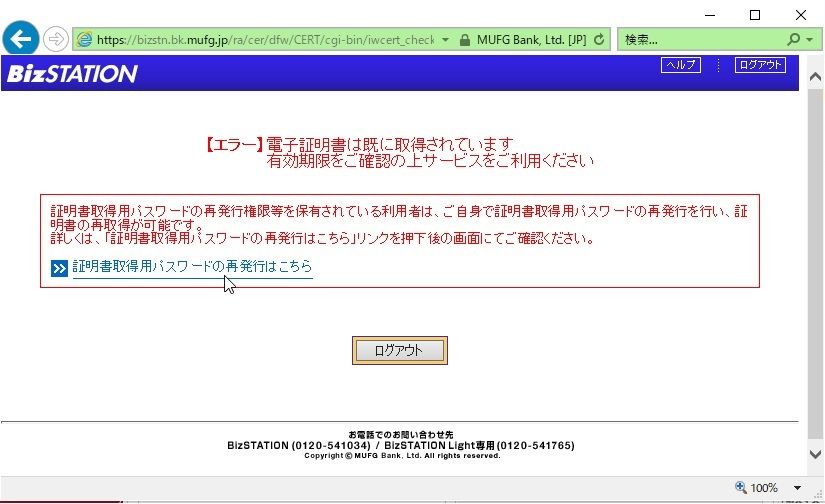Screen dimensions: 825x504
Task: Click the large centered ログアウト button
Action: [400, 350]
